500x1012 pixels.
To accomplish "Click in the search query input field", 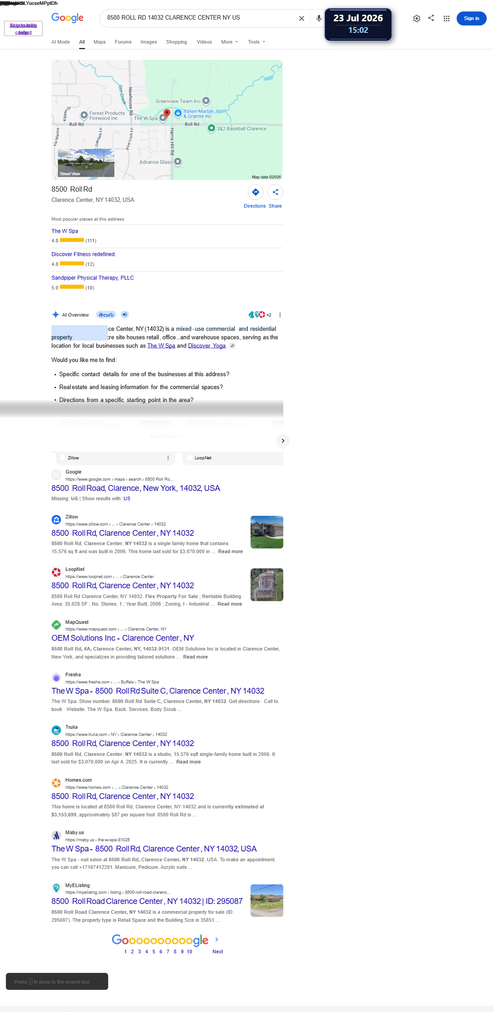I will point(200,18).
